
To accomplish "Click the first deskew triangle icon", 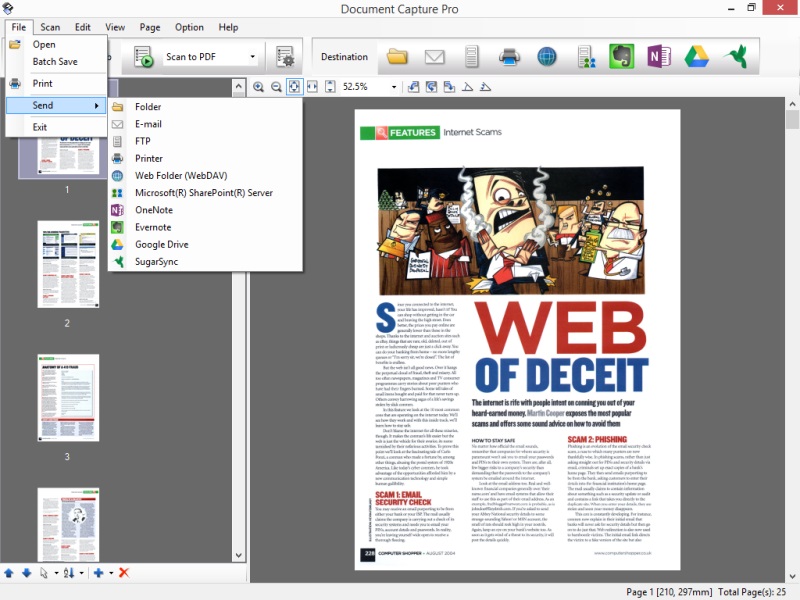I will tap(467, 87).
